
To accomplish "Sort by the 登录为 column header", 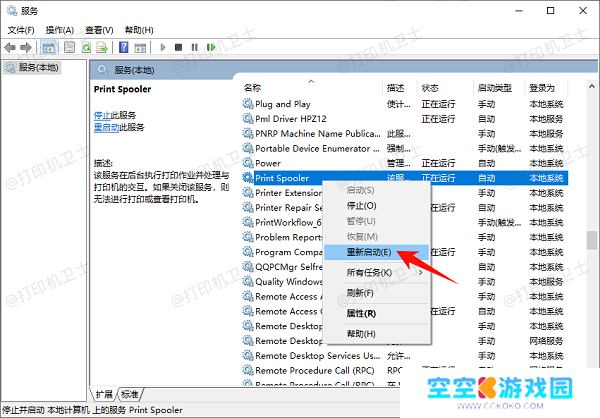I will (x=546, y=88).
